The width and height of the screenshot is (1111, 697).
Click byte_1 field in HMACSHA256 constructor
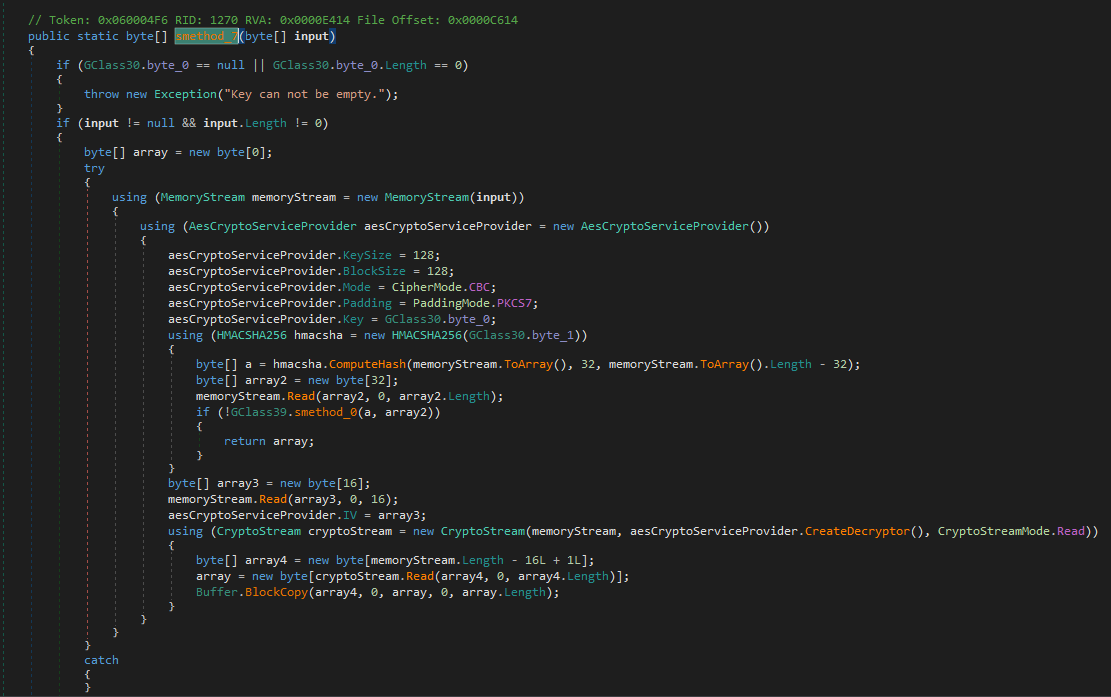click(x=553, y=336)
